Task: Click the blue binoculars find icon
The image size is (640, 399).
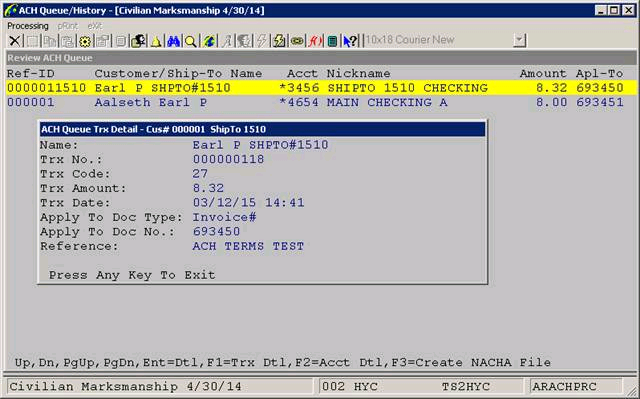Action: (x=173, y=41)
